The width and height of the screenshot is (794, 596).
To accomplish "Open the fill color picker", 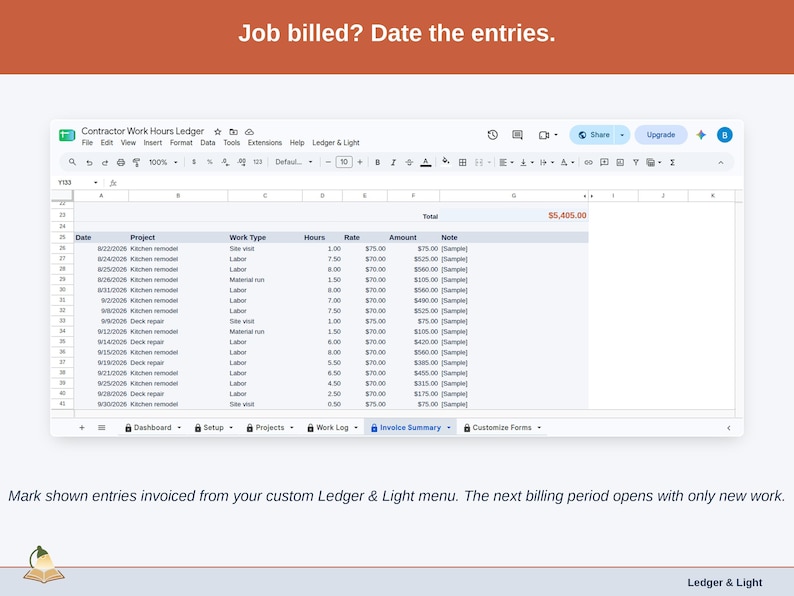I will [446, 162].
